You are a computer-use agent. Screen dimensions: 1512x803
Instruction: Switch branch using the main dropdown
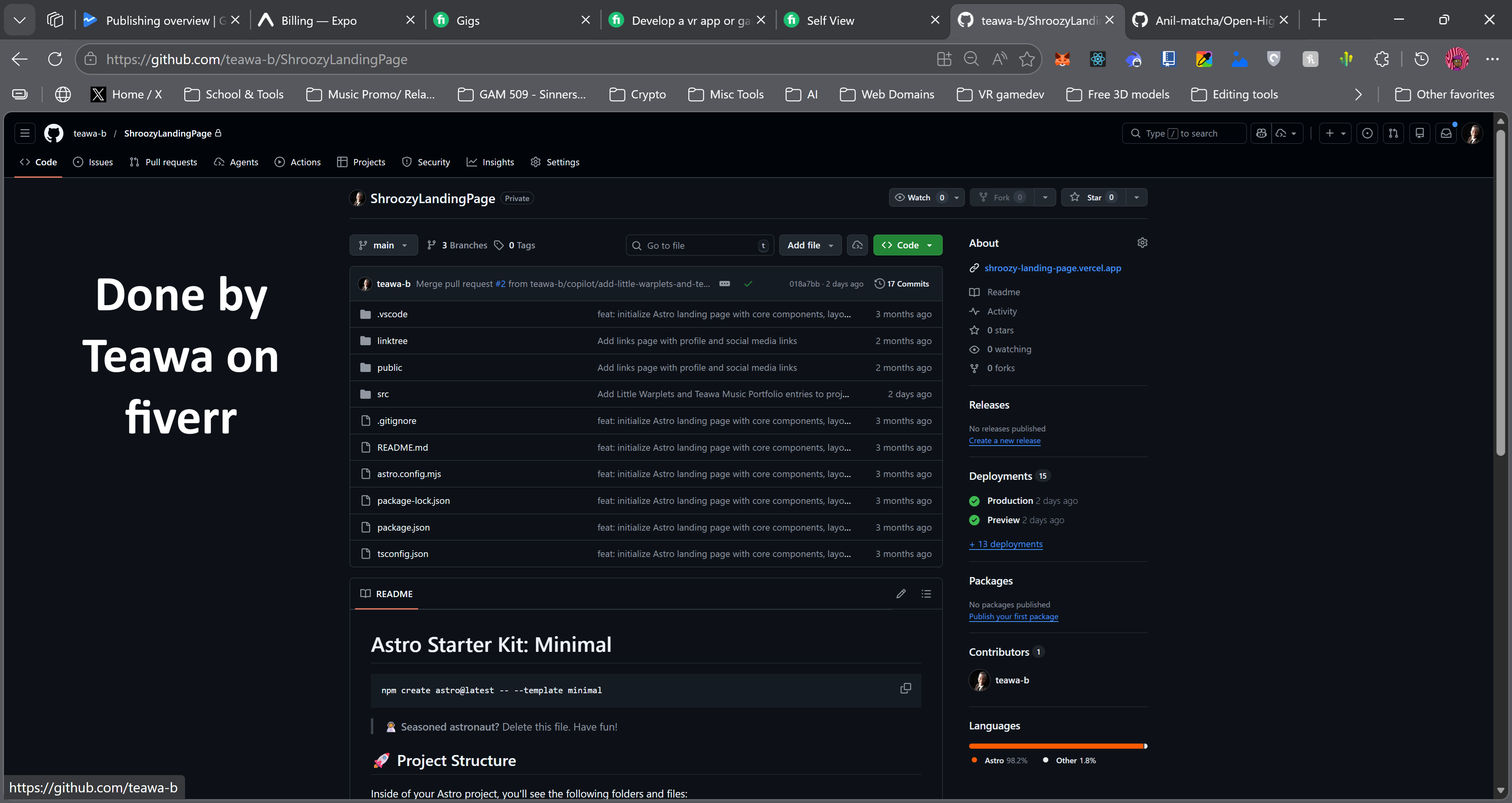[384, 245]
